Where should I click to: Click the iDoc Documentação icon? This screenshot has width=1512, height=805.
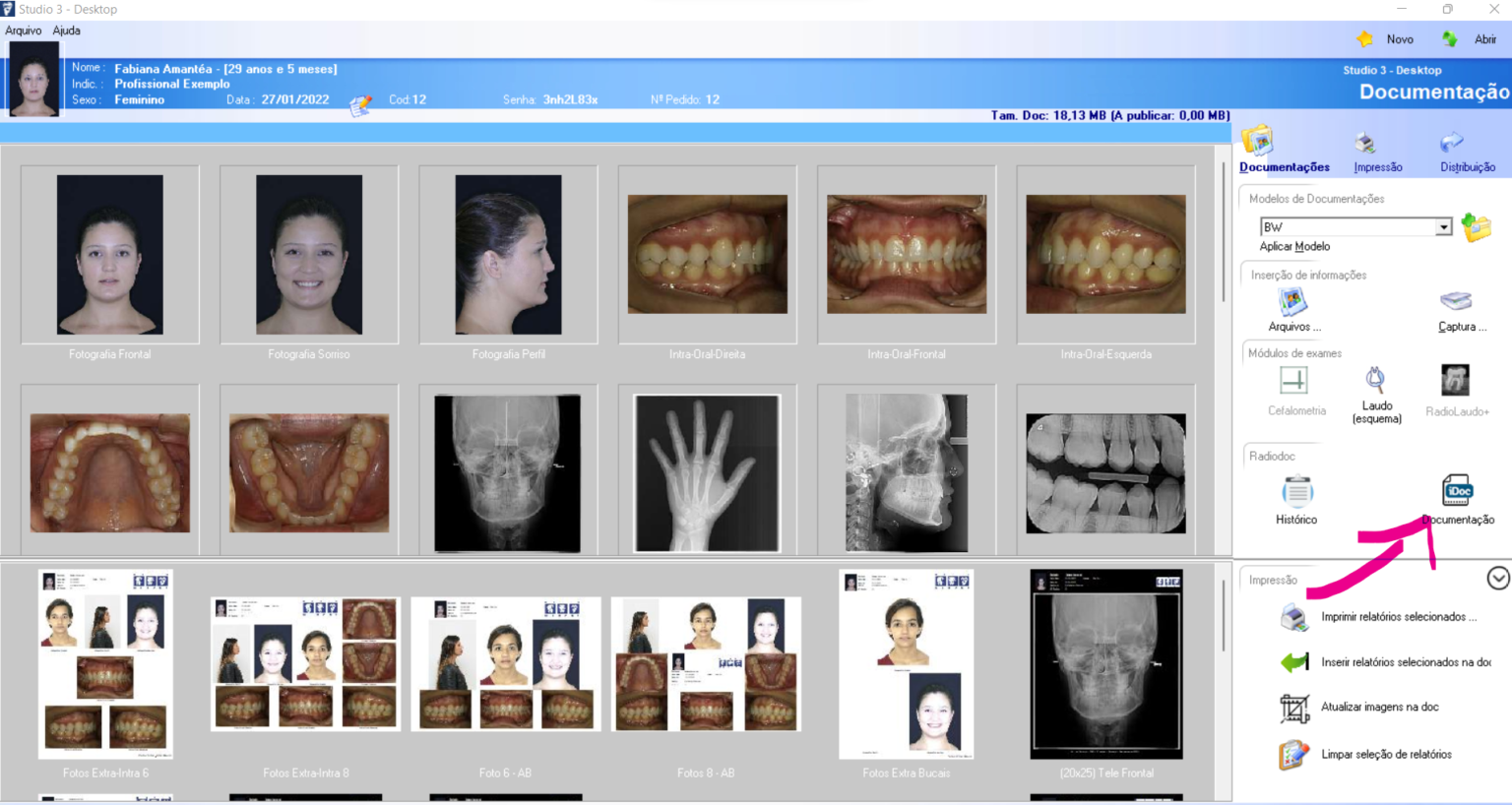tap(1457, 490)
